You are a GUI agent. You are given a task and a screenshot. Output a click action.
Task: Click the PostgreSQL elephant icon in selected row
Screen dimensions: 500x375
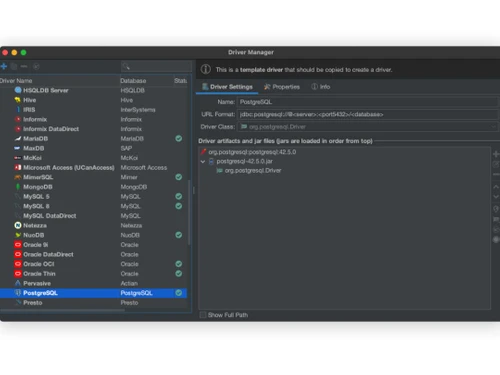(x=18, y=293)
